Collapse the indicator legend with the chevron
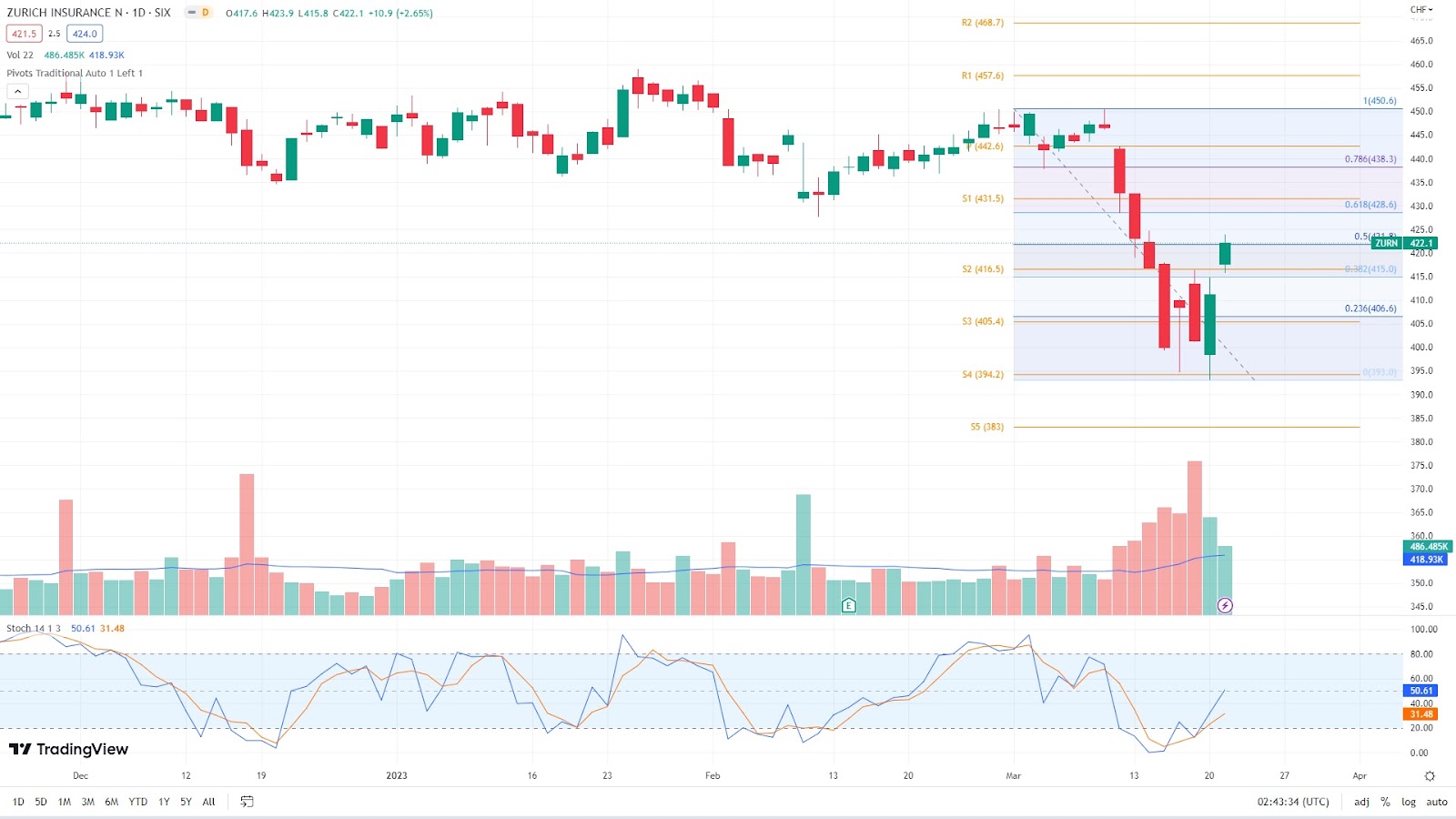 pos(17,91)
